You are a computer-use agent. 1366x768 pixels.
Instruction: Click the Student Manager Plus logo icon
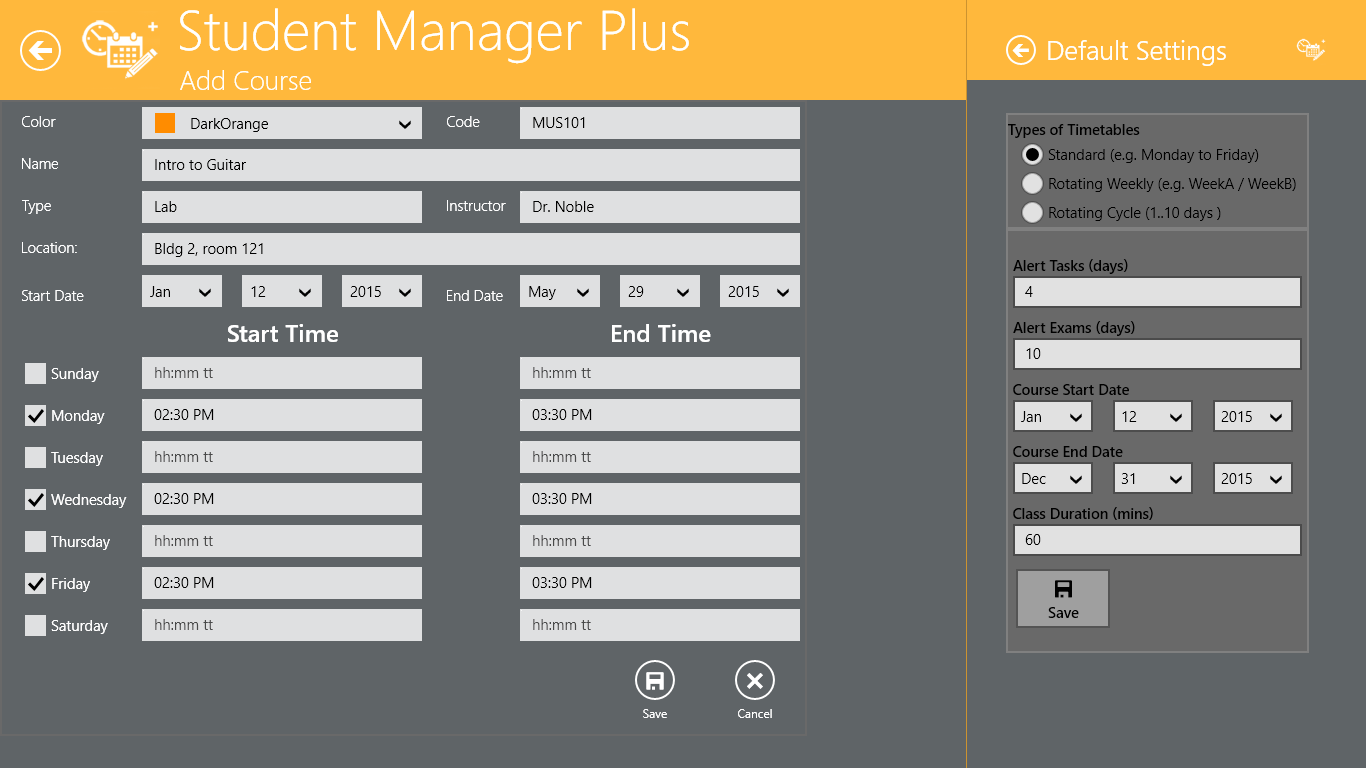click(120, 49)
